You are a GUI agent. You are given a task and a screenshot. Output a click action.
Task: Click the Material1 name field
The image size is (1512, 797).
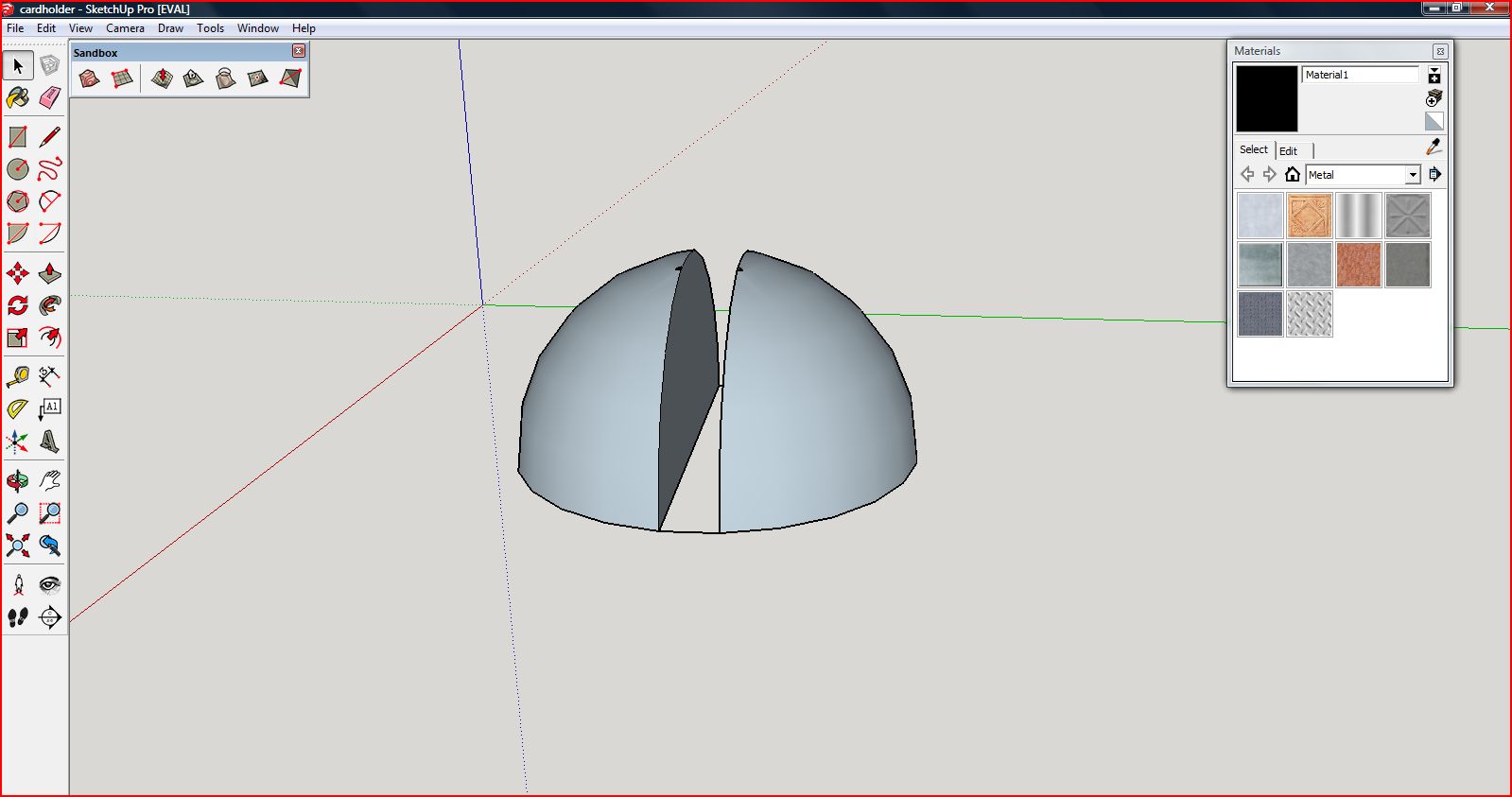[x=1361, y=75]
